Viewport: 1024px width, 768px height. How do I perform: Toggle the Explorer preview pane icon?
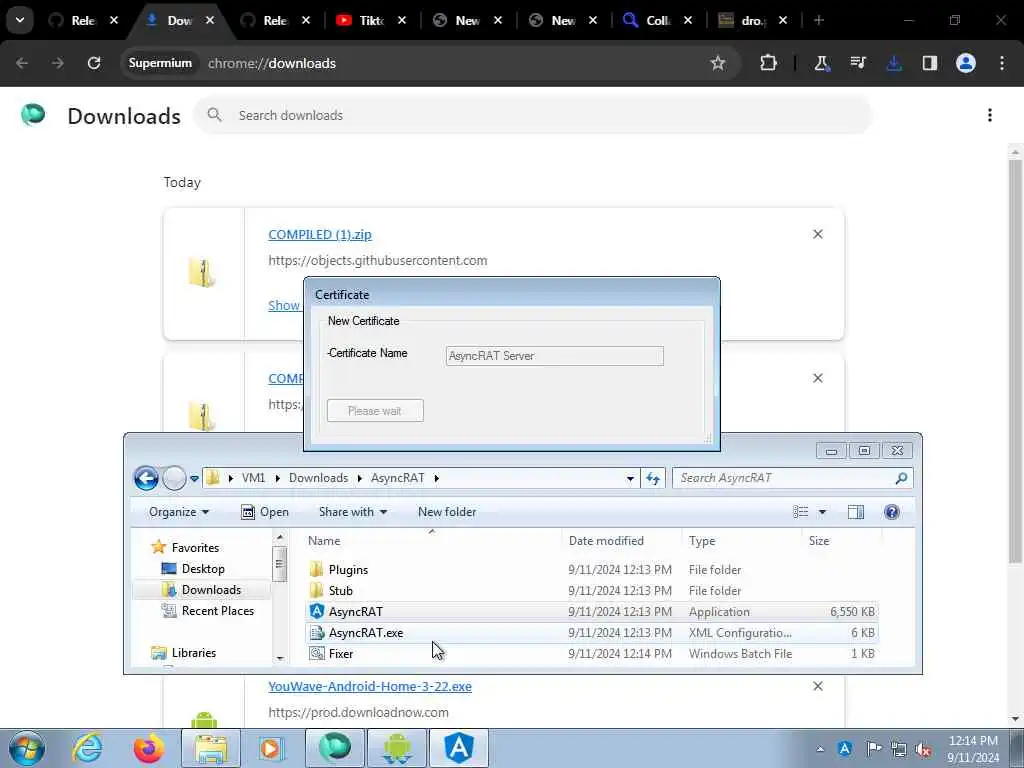(856, 512)
